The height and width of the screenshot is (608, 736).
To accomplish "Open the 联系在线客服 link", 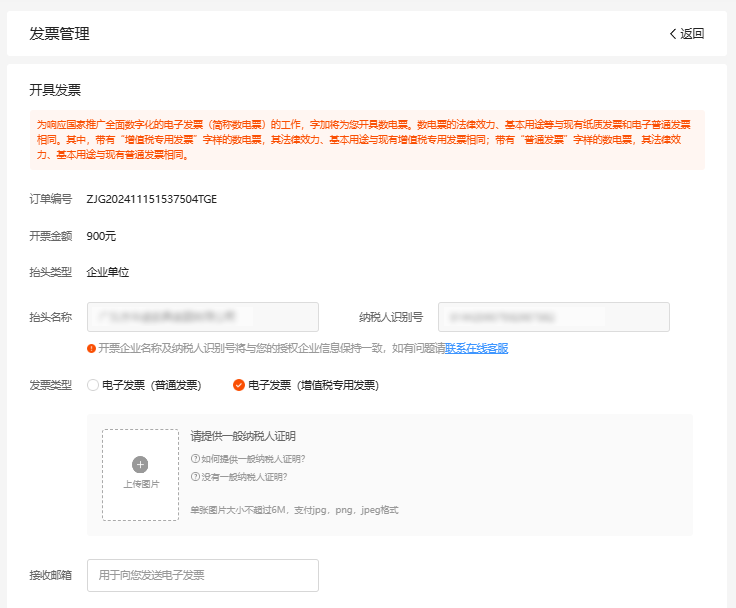I will pos(476,348).
